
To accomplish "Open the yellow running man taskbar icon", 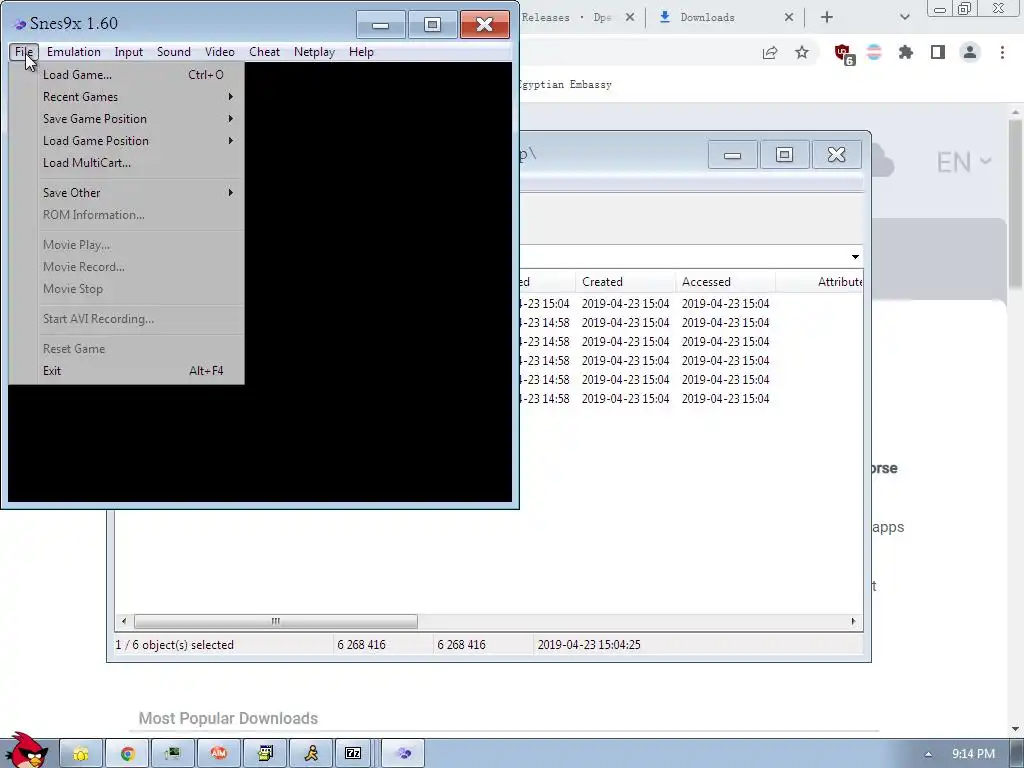I will point(311,754).
